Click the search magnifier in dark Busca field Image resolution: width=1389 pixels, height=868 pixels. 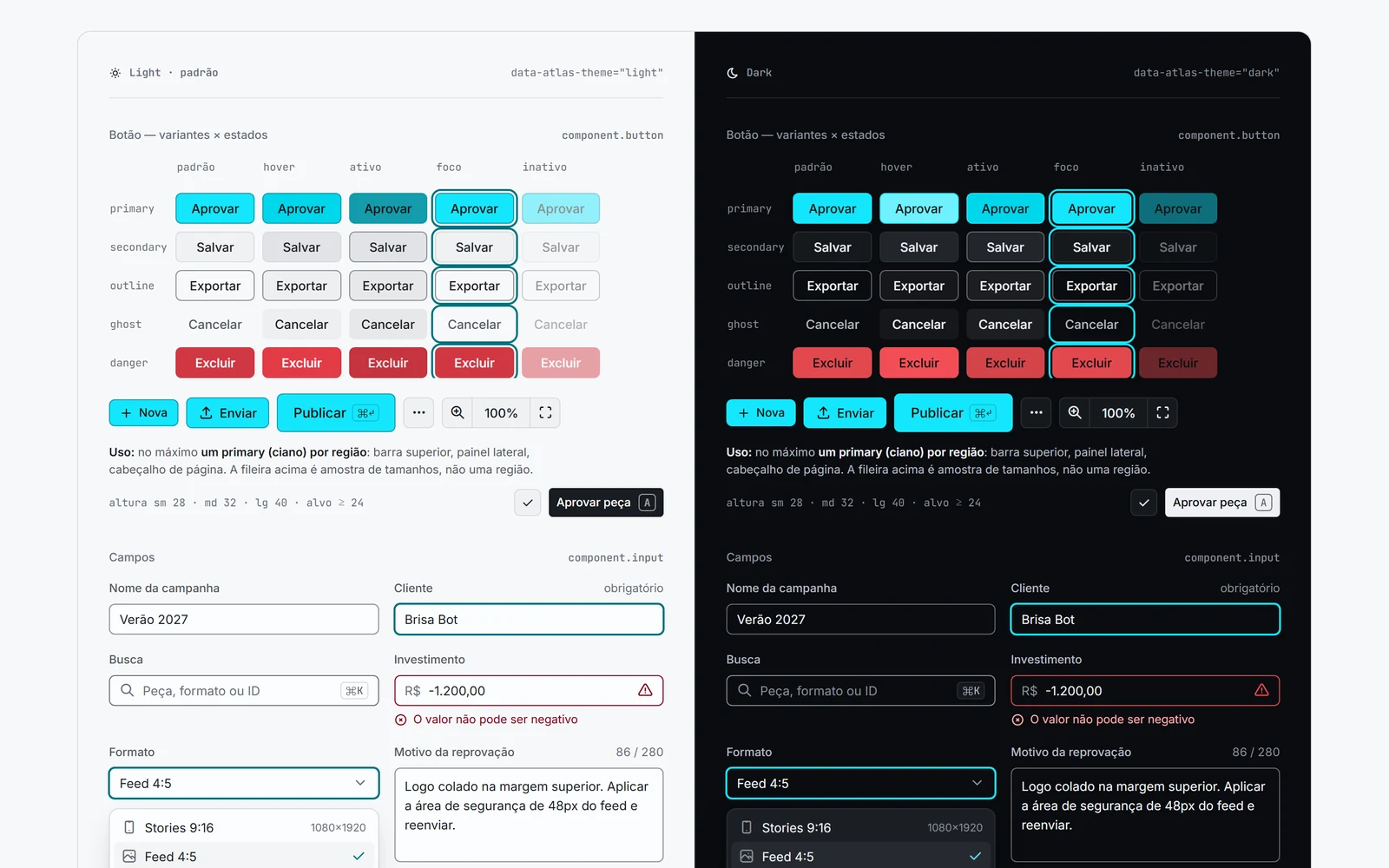coord(745,690)
